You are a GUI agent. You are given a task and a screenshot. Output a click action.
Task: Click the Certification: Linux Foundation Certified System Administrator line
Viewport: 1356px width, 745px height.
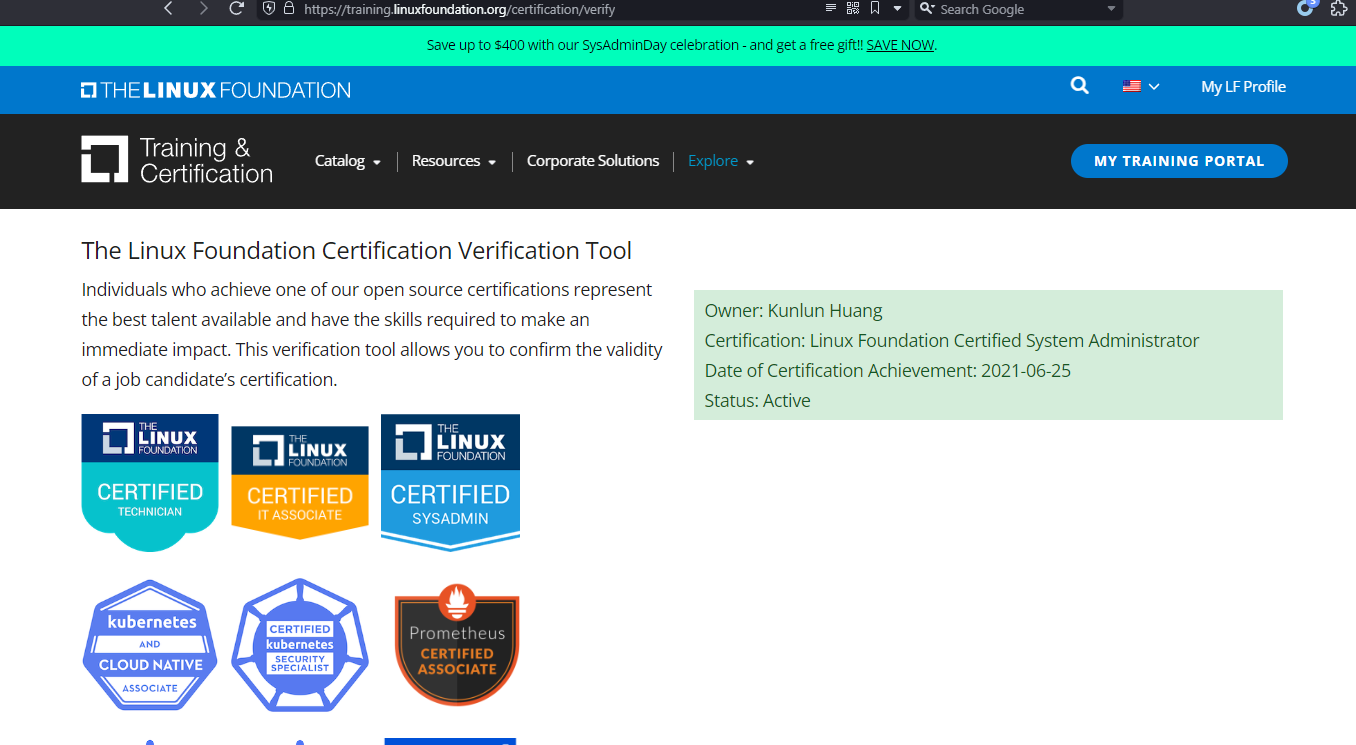coord(952,341)
